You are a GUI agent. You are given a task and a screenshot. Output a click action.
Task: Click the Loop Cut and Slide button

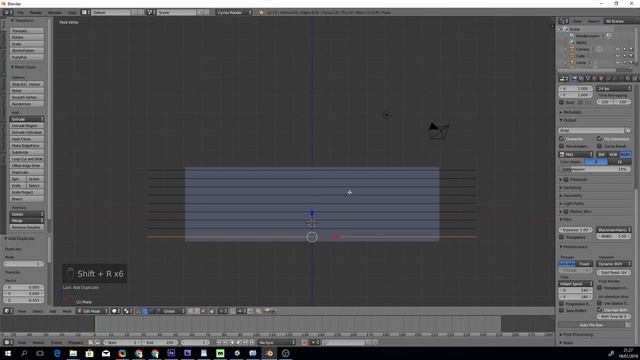pyautogui.click(x=27, y=159)
